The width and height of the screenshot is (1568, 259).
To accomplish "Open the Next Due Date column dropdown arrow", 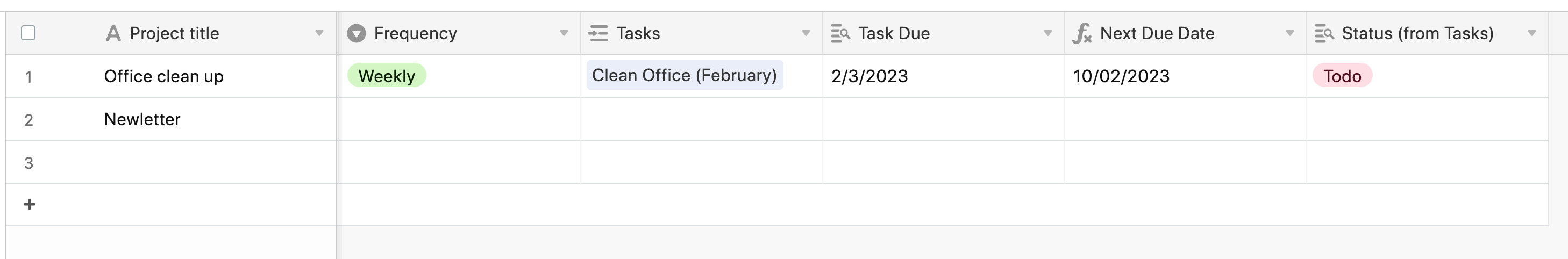I will pyautogui.click(x=1289, y=33).
